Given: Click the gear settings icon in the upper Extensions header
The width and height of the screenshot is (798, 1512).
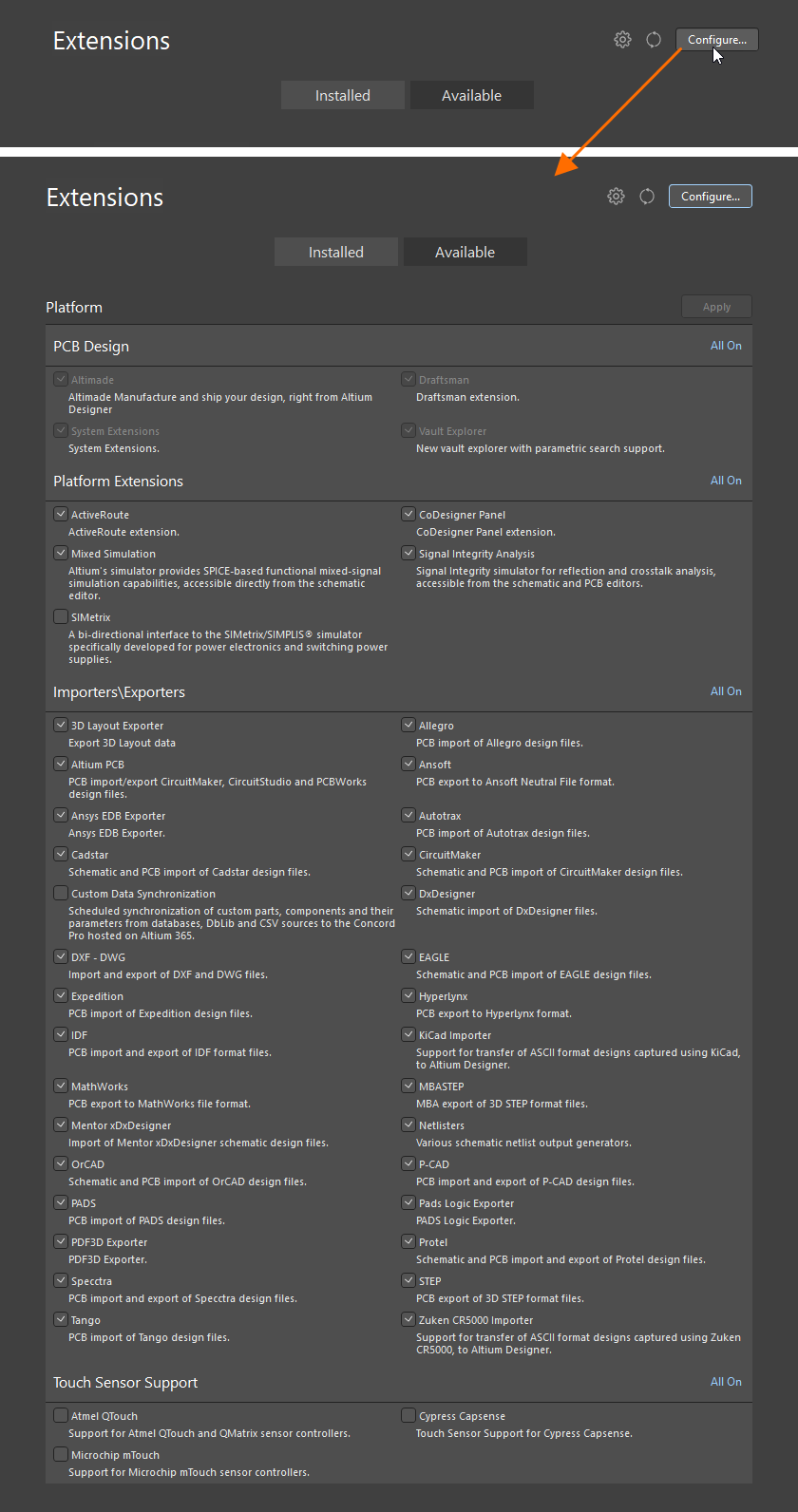Looking at the screenshot, I should [622, 40].
